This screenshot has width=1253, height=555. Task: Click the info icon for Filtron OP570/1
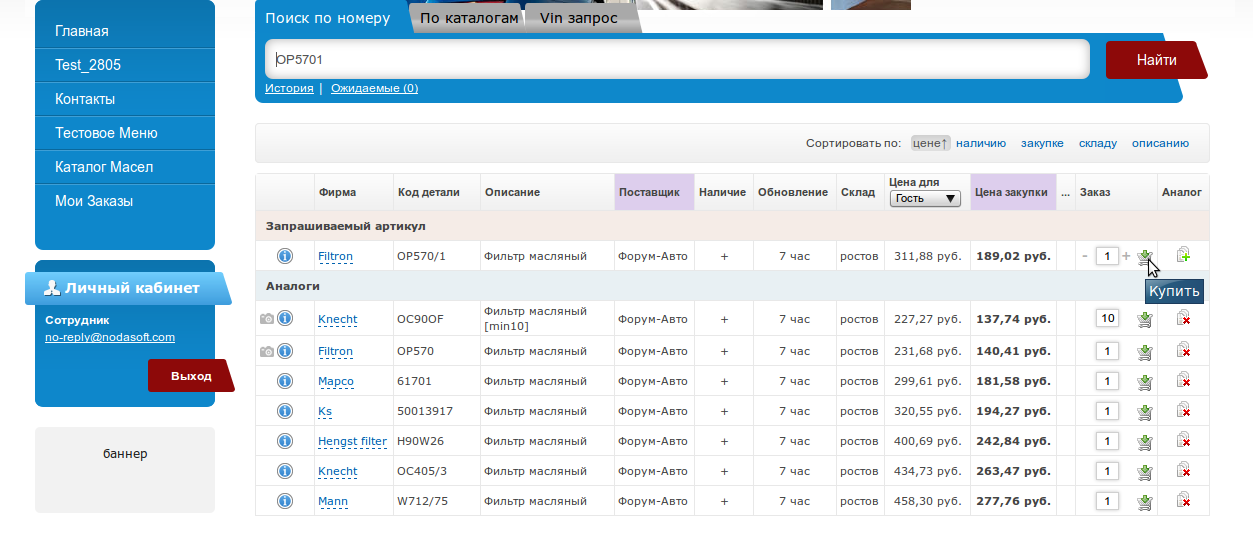(x=284, y=257)
